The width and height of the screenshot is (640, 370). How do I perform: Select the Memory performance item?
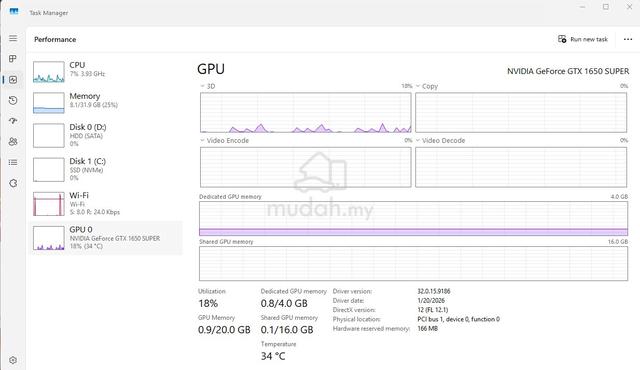(x=106, y=102)
